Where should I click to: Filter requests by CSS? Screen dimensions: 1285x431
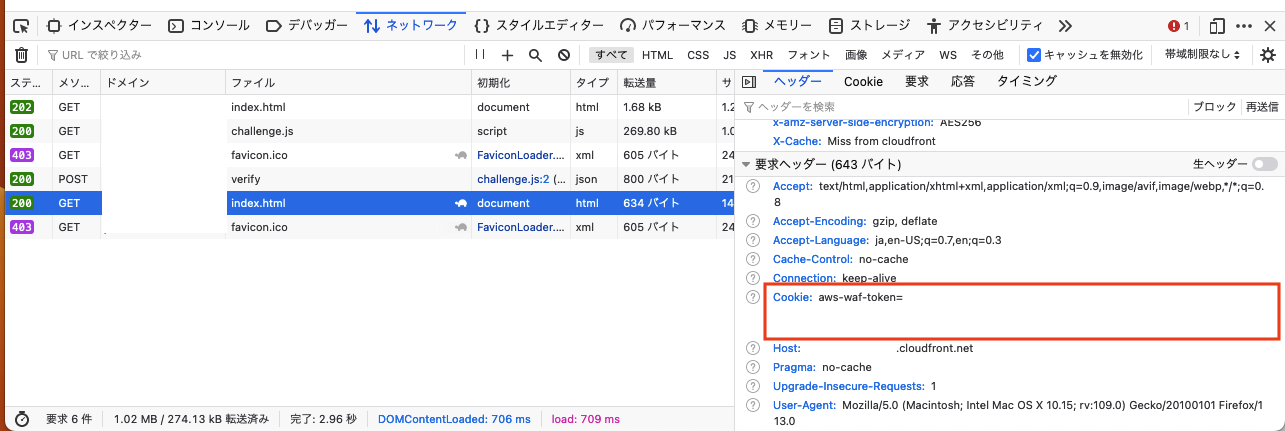pyautogui.click(x=698, y=55)
